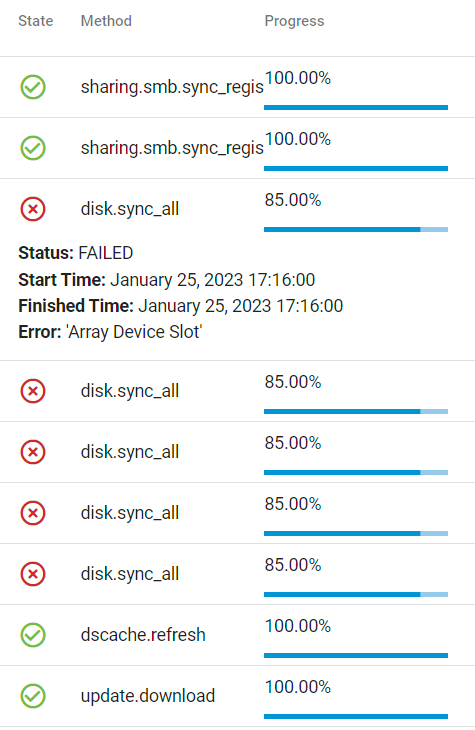
Task: Click the 85.00% progress bar of expanded disk.sync_all
Action: [x=356, y=230]
